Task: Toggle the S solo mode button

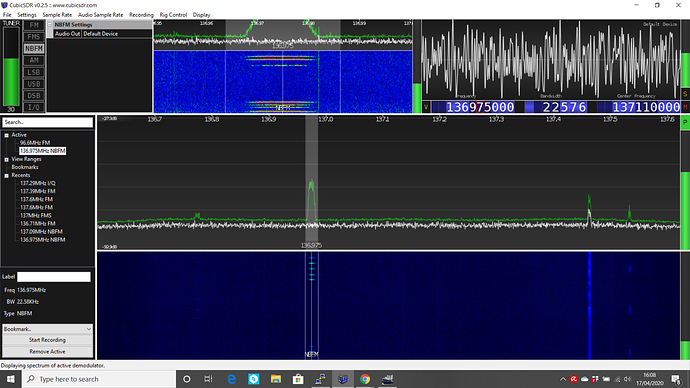Action: pos(685,94)
